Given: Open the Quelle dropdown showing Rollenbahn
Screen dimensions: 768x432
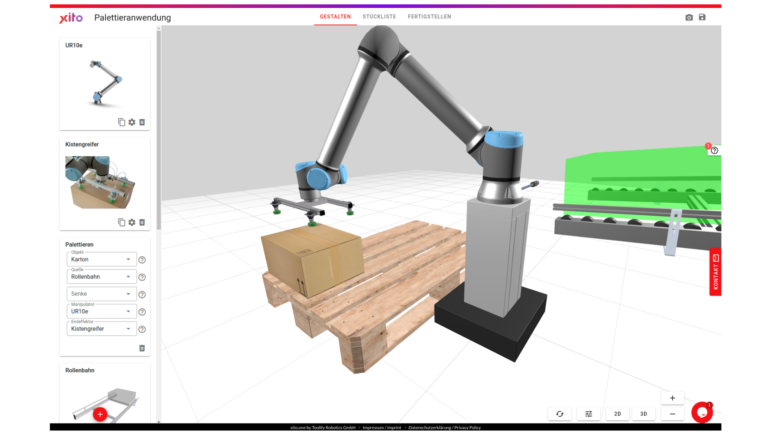Looking at the screenshot, I should (x=101, y=276).
